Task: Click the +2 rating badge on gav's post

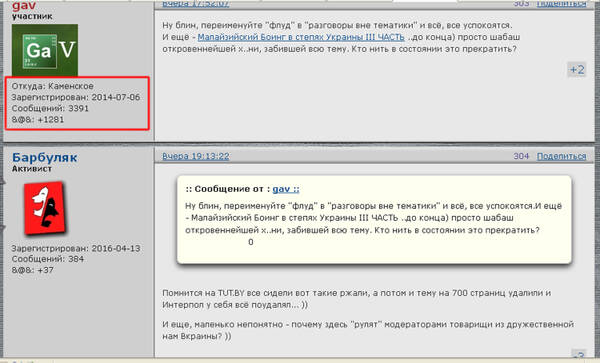Action: coord(577,70)
